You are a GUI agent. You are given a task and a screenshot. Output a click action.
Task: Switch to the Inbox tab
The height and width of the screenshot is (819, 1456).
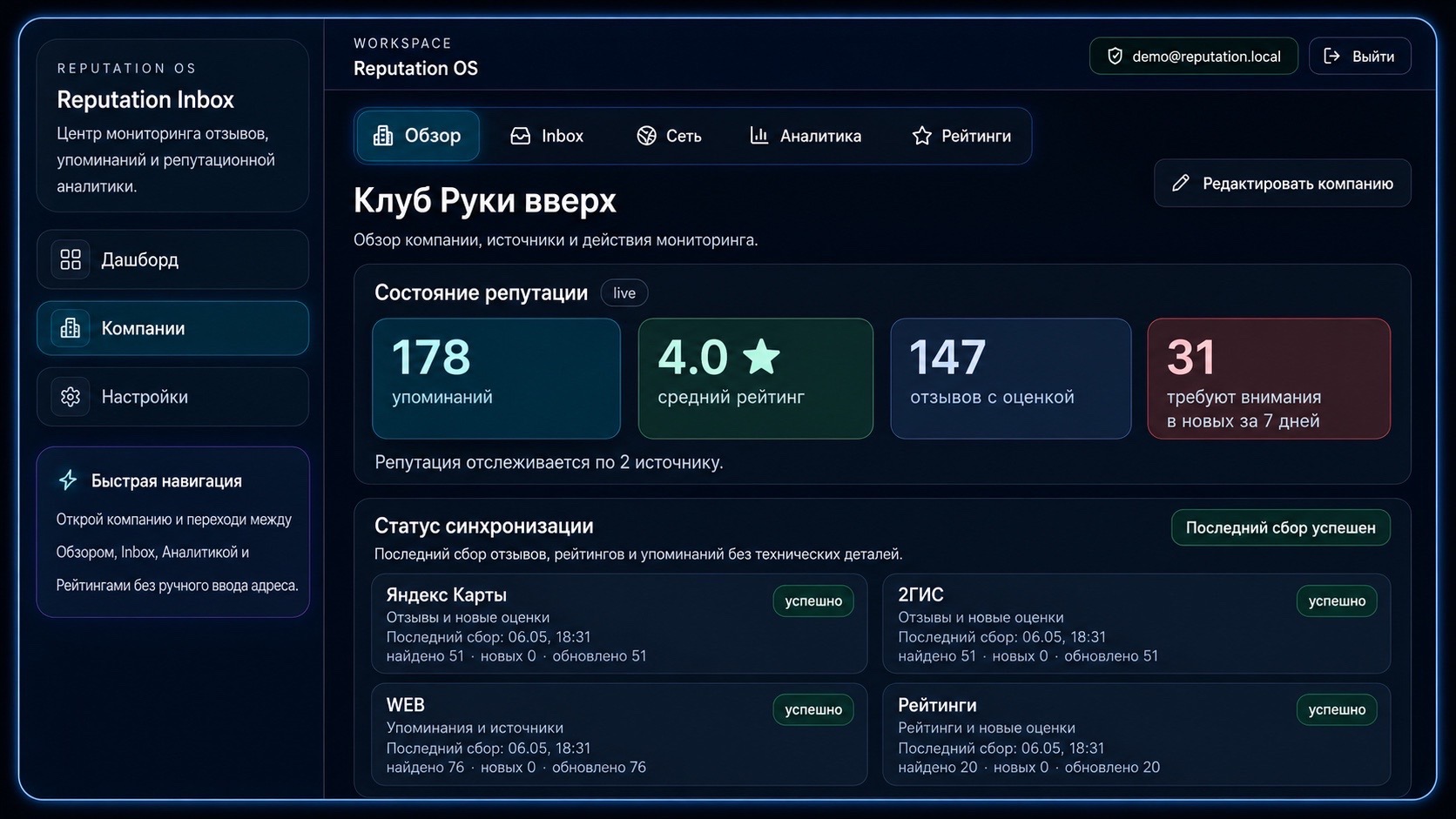[x=547, y=136]
